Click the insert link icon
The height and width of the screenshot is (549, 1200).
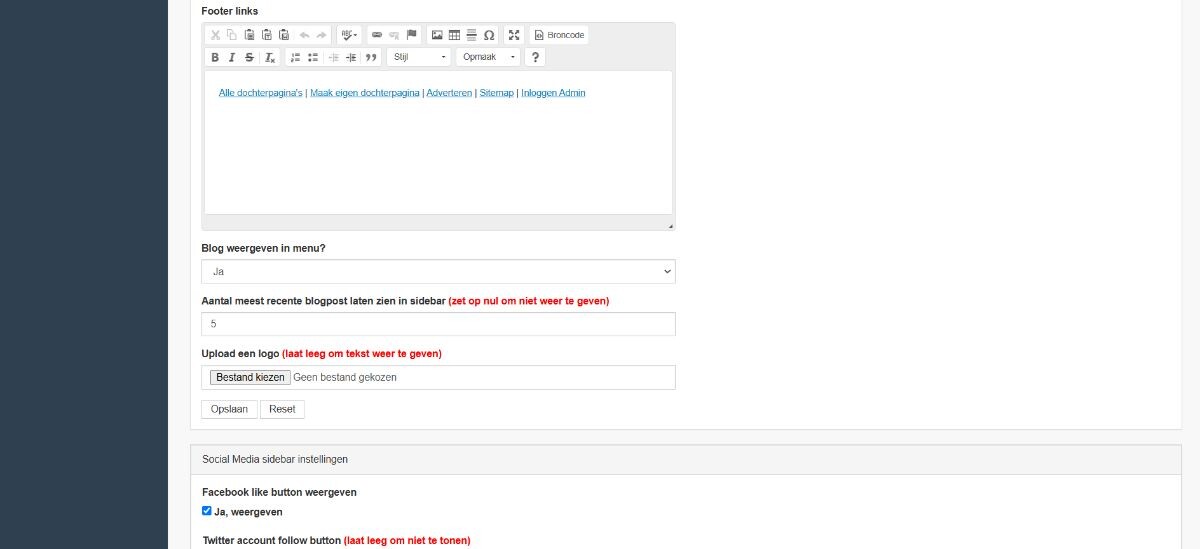tap(377, 35)
